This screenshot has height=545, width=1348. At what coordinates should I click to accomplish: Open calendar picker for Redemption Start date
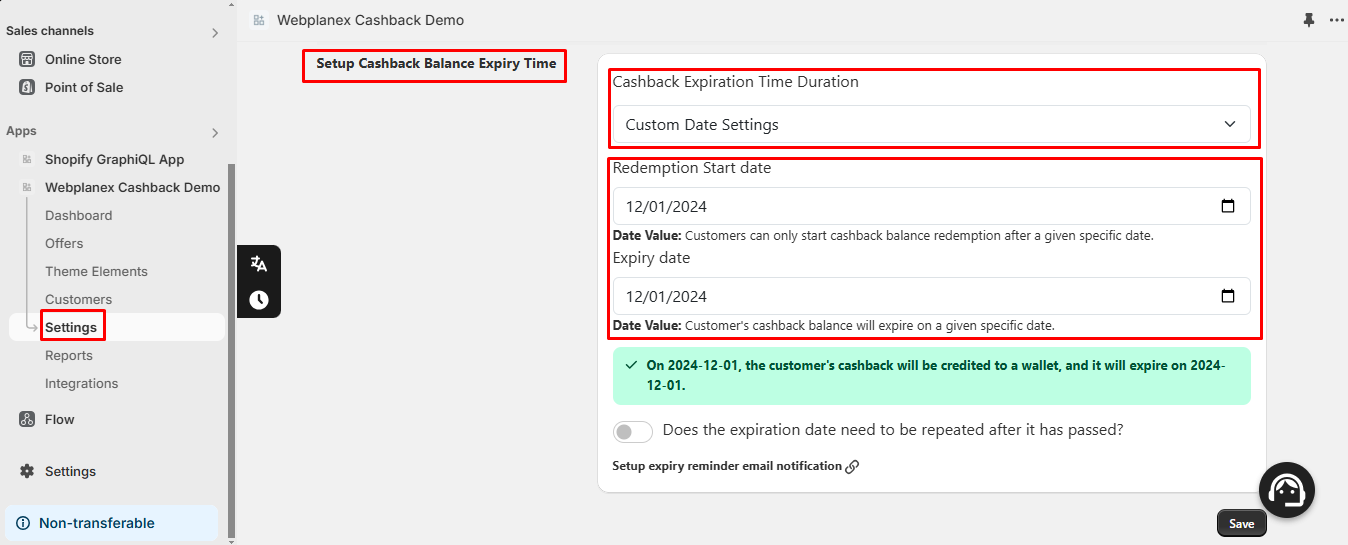1228,207
